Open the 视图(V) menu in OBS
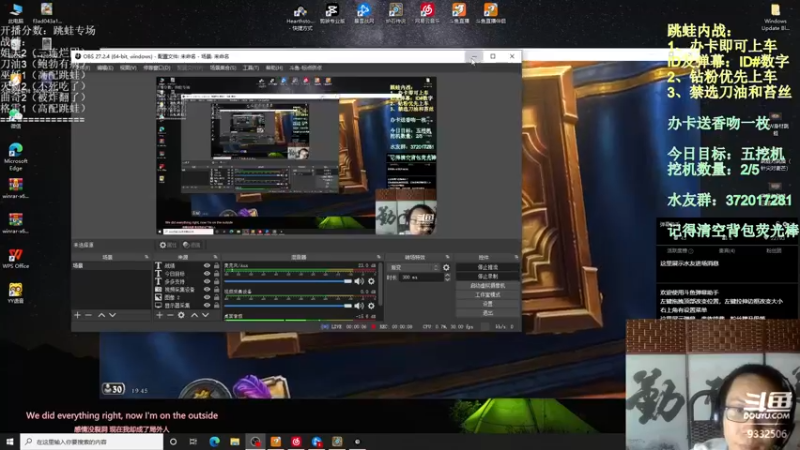Screen dimensions: 800x450 (x=128, y=68)
